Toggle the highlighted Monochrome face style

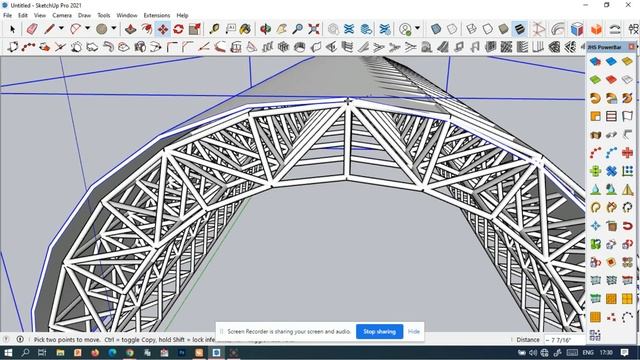520,29
